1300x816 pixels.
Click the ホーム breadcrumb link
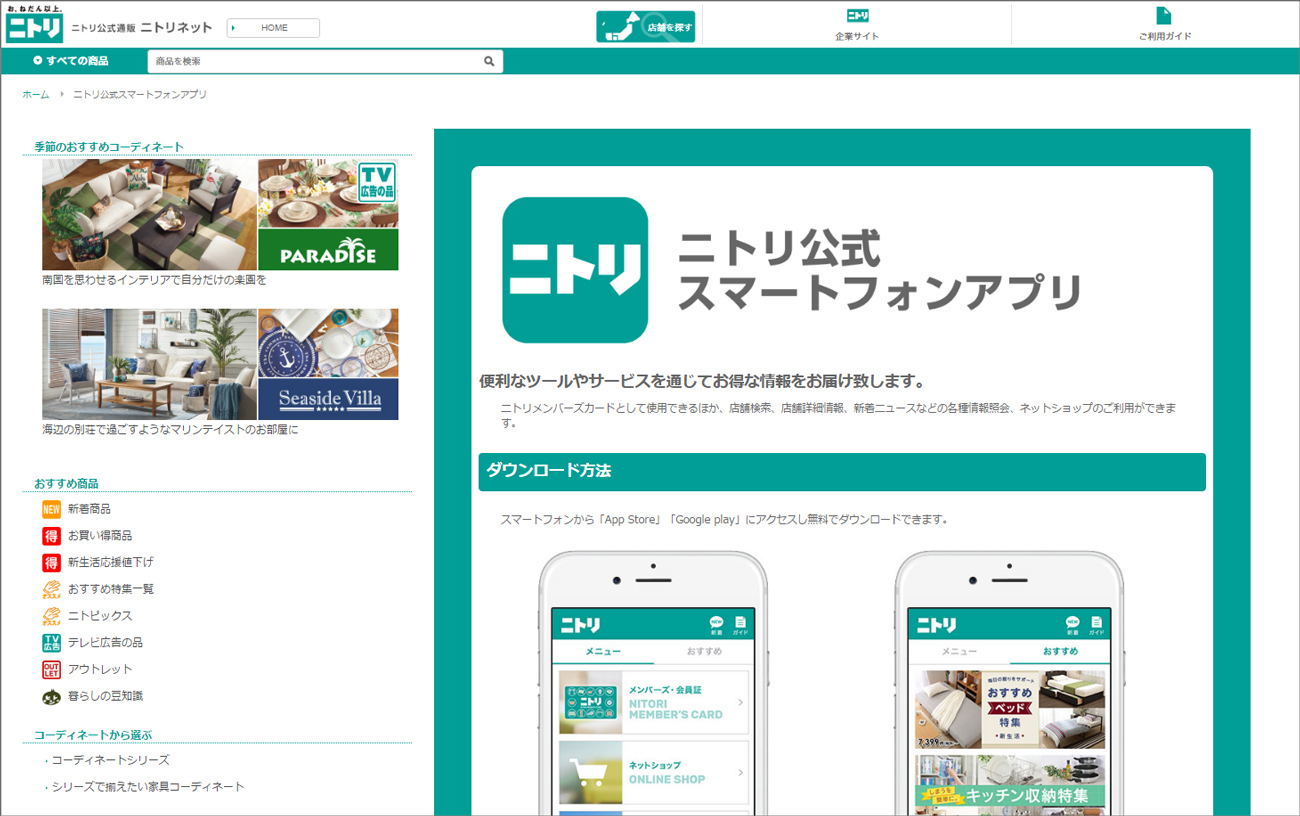(x=35, y=94)
